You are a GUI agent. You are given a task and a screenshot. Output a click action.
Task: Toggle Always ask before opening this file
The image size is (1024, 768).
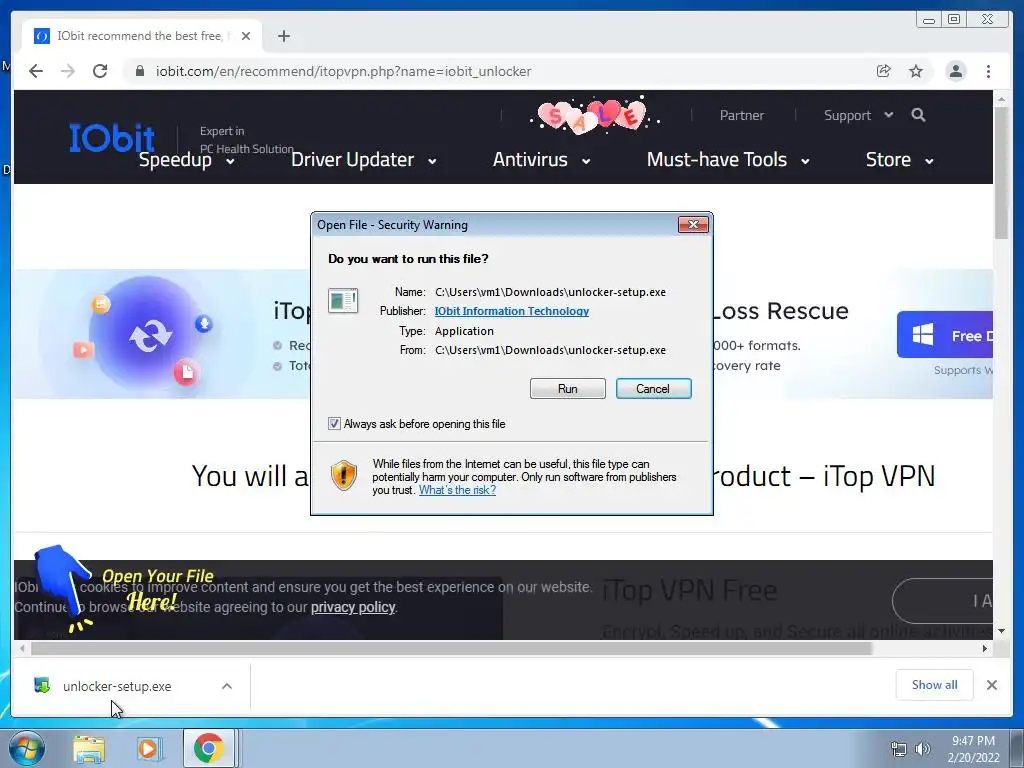click(x=334, y=424)
